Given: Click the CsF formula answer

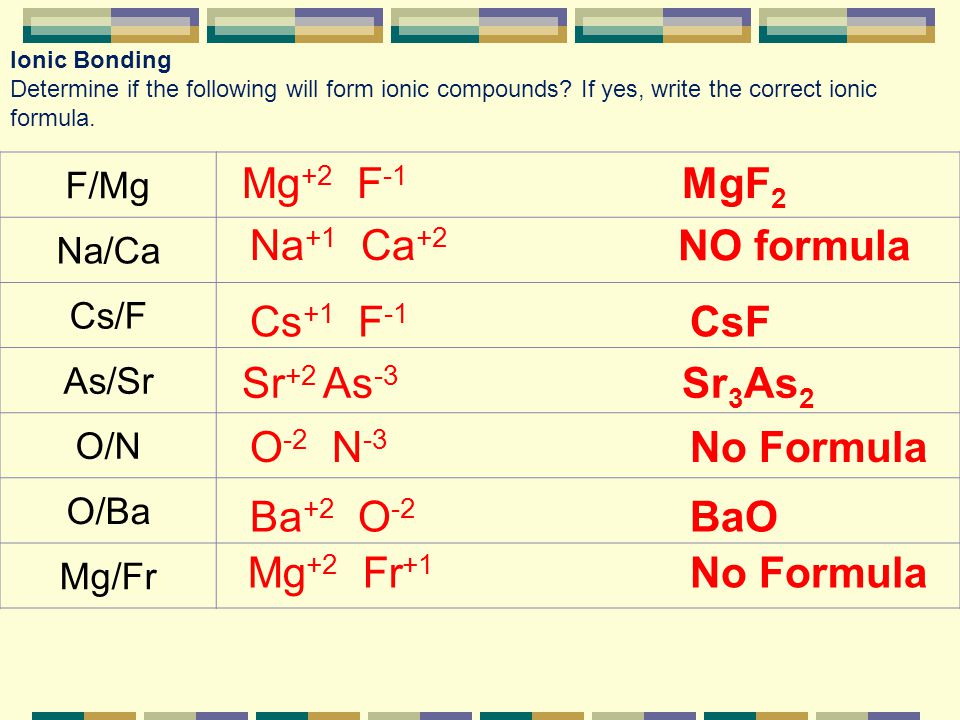Looking at the screenshot, I should [730, 321].
